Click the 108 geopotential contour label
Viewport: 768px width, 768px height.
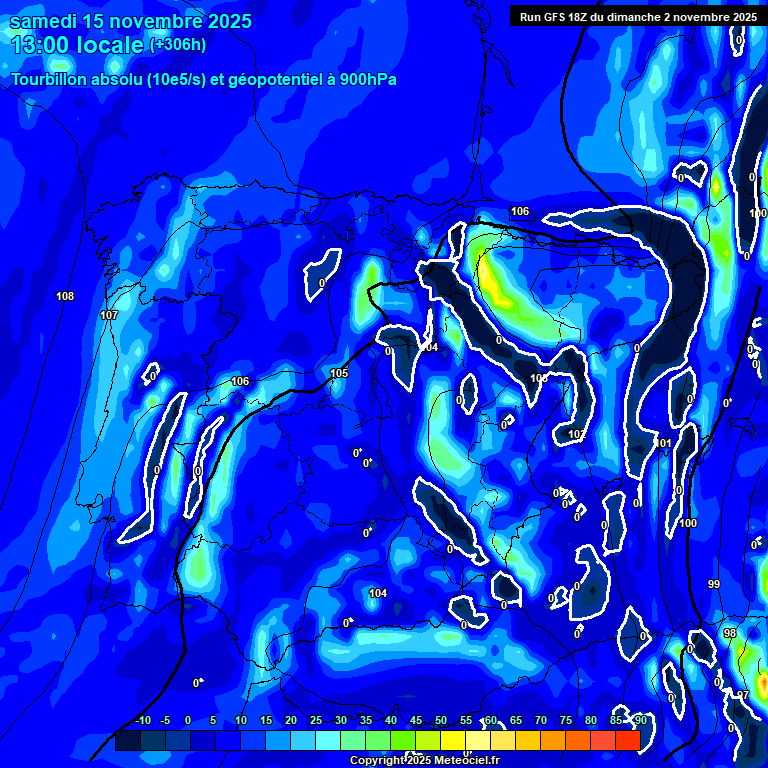point(65,296)
